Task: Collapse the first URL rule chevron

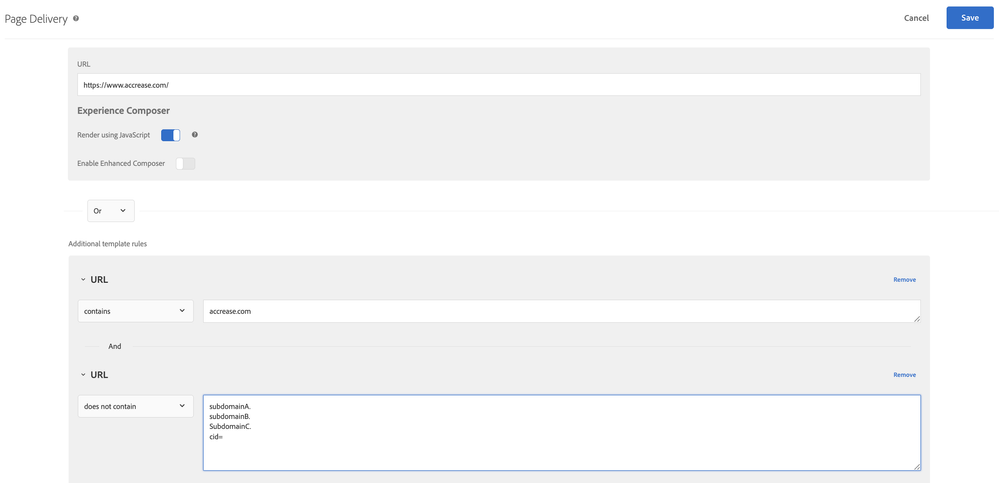Action: [x=83, y=280]
